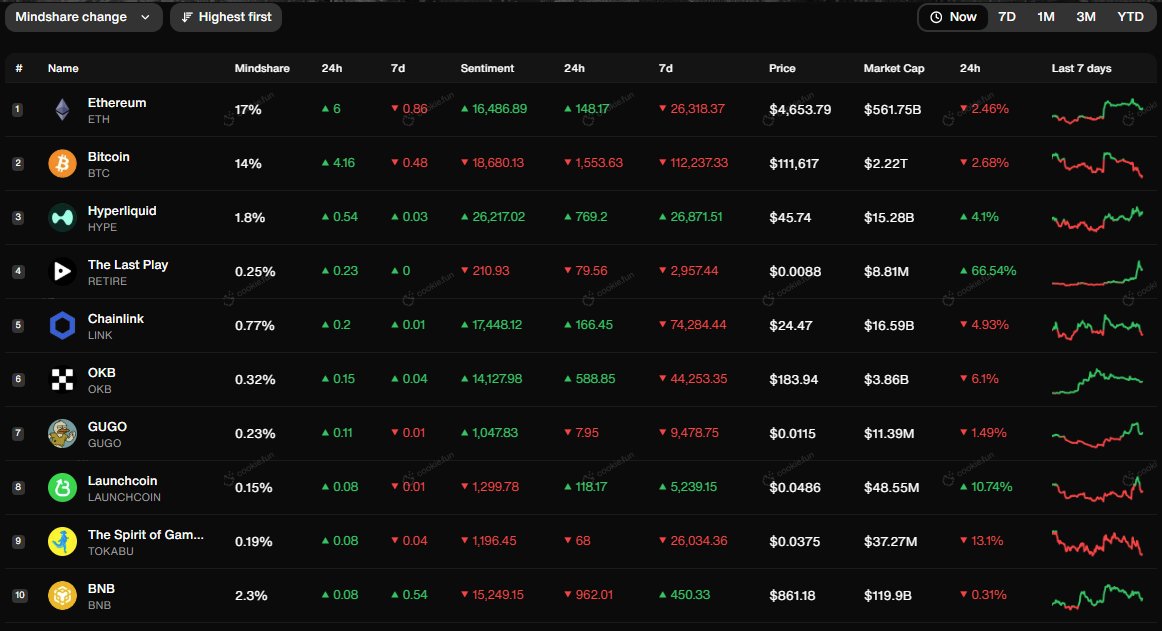Open the OKB 7-day sparkline chart
The height and width of the screenshot is (631, 1162).
coord(1097,380)
